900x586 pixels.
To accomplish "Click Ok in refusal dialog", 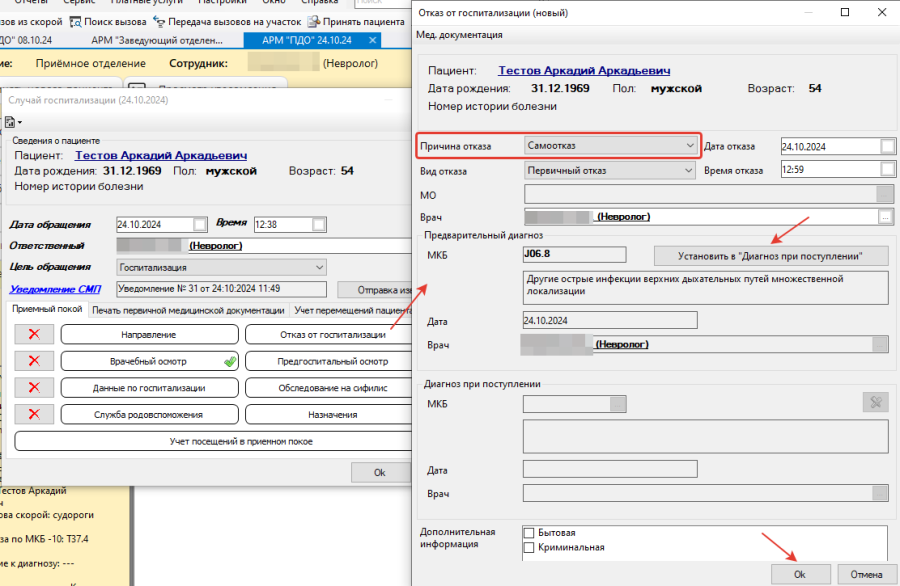I will pyautogui.click(x=800, y=574).
